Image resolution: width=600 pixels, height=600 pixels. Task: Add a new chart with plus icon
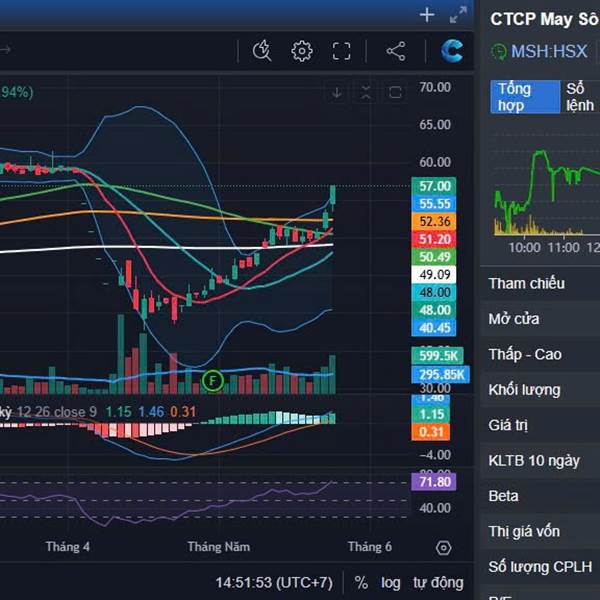click(427, 15)
